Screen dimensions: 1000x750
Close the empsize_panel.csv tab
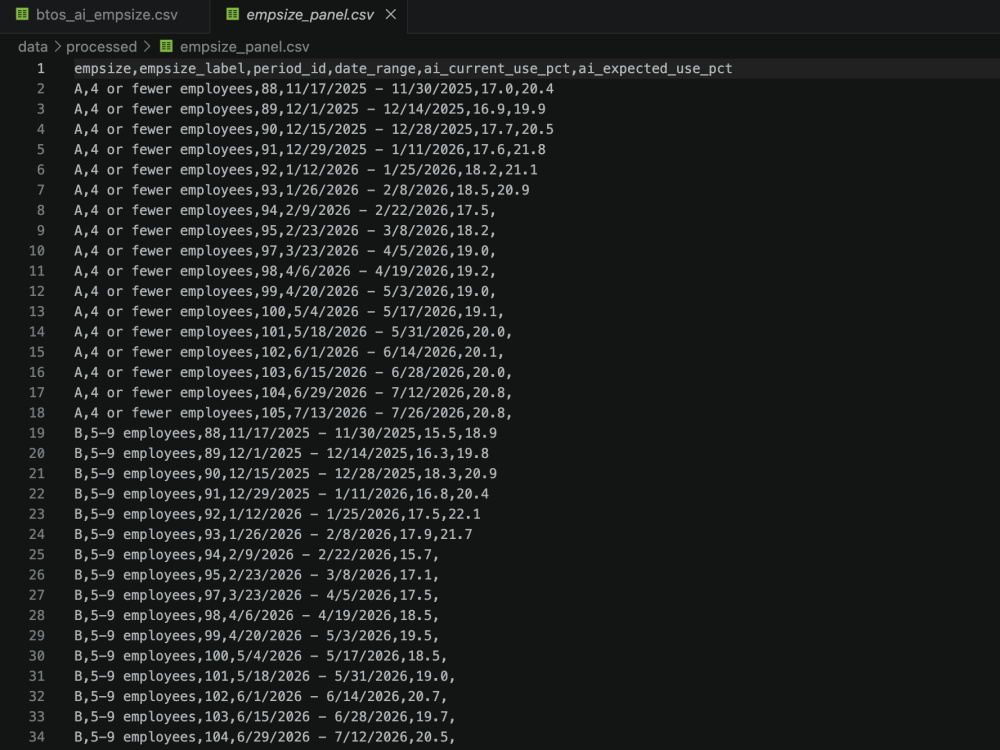pos(391,14)
